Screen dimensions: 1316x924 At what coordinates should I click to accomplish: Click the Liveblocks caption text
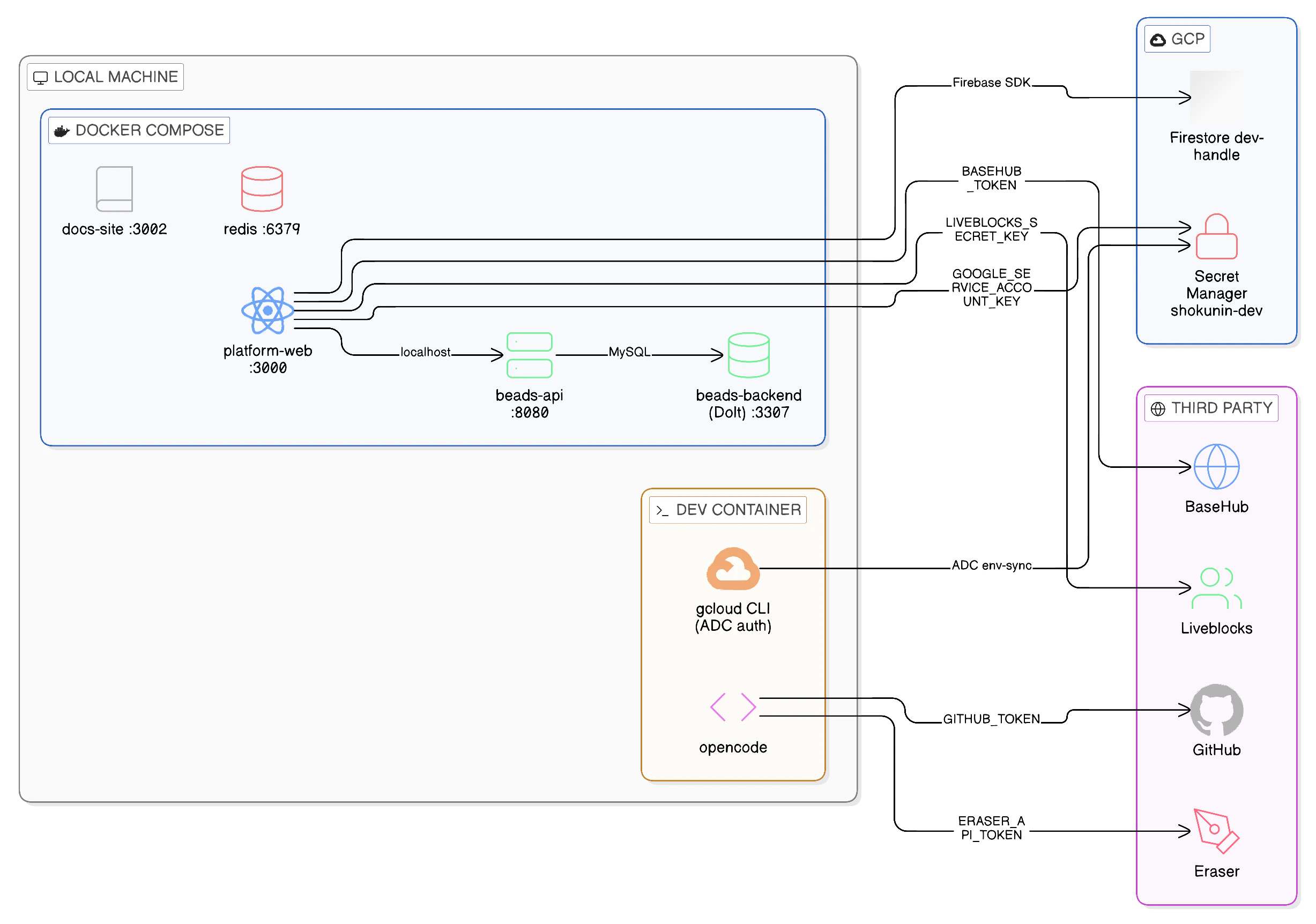click(x=1216, y=628)
